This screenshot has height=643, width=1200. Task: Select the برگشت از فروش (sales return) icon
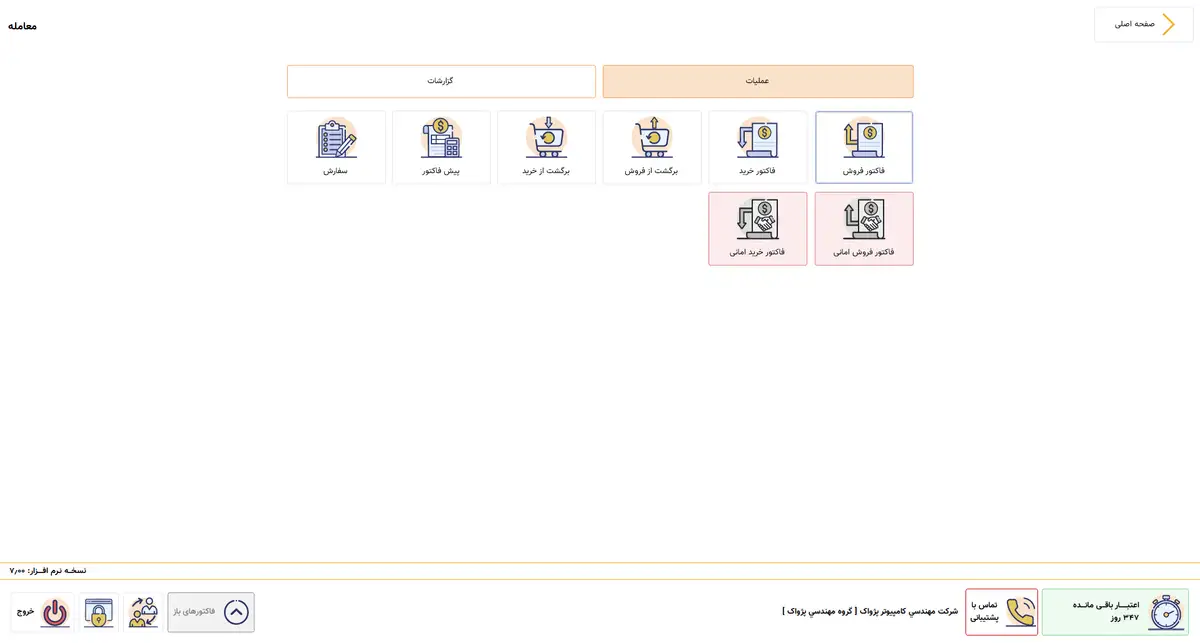coord(652,138)
